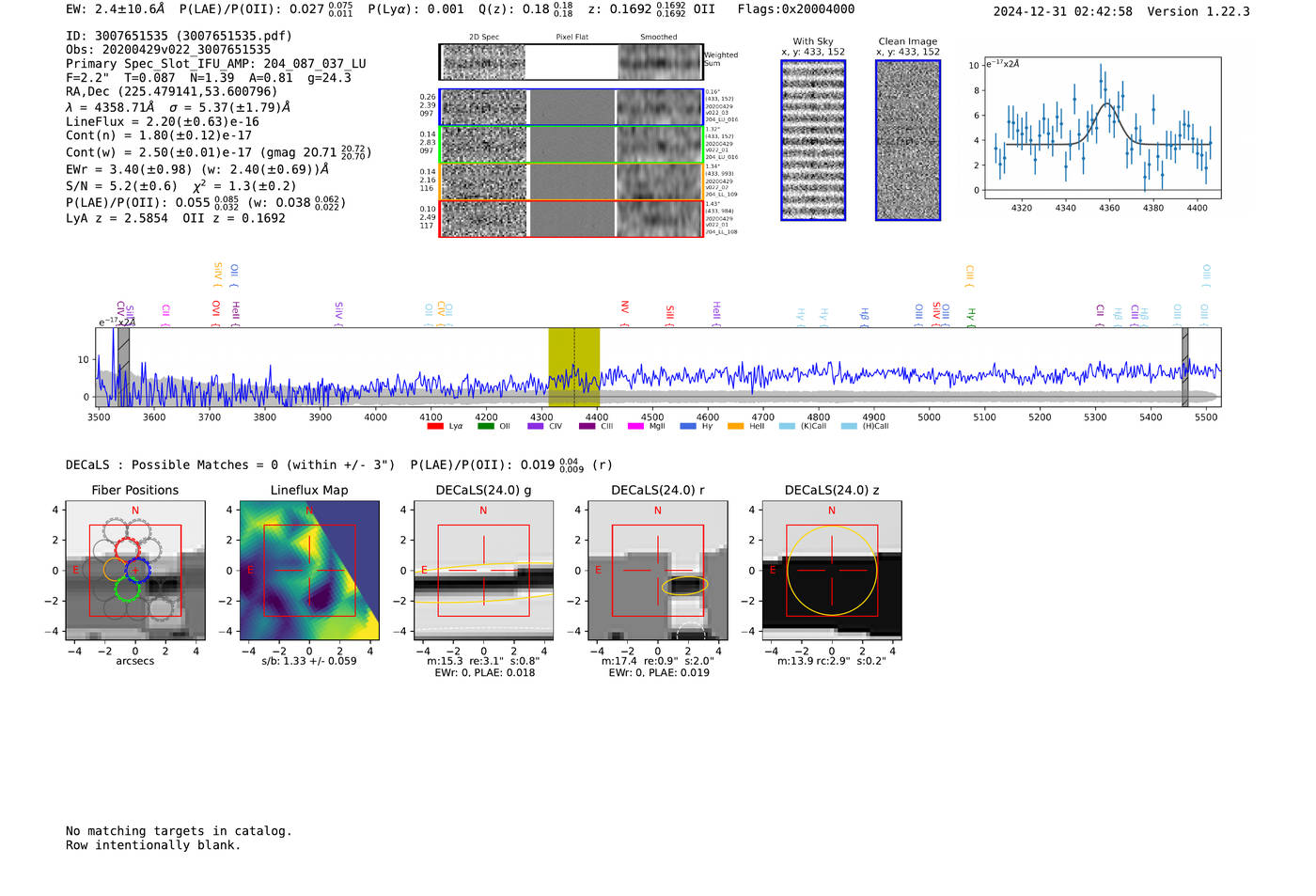Click the 2024-12-31 02:42:58 timestamp
1316x896 pixels.
[1063, 11]
